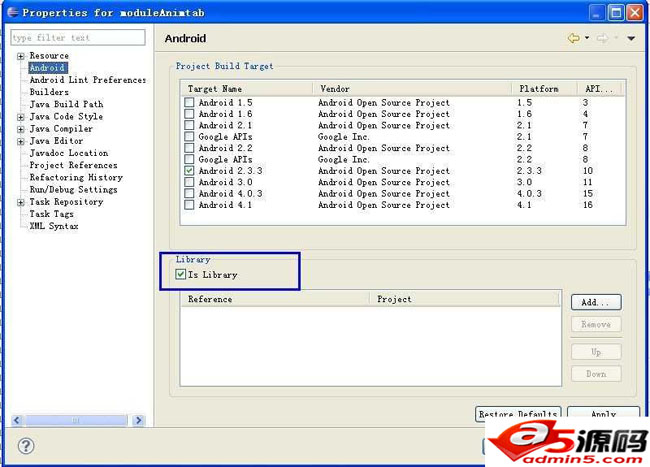Open Refactoring History page
This screenshot has height=467, width=650.
coord(76,177)
